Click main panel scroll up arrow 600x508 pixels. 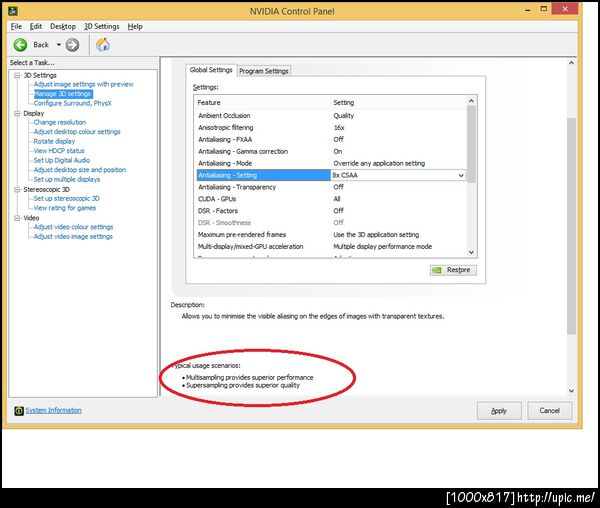click(571, 63)
